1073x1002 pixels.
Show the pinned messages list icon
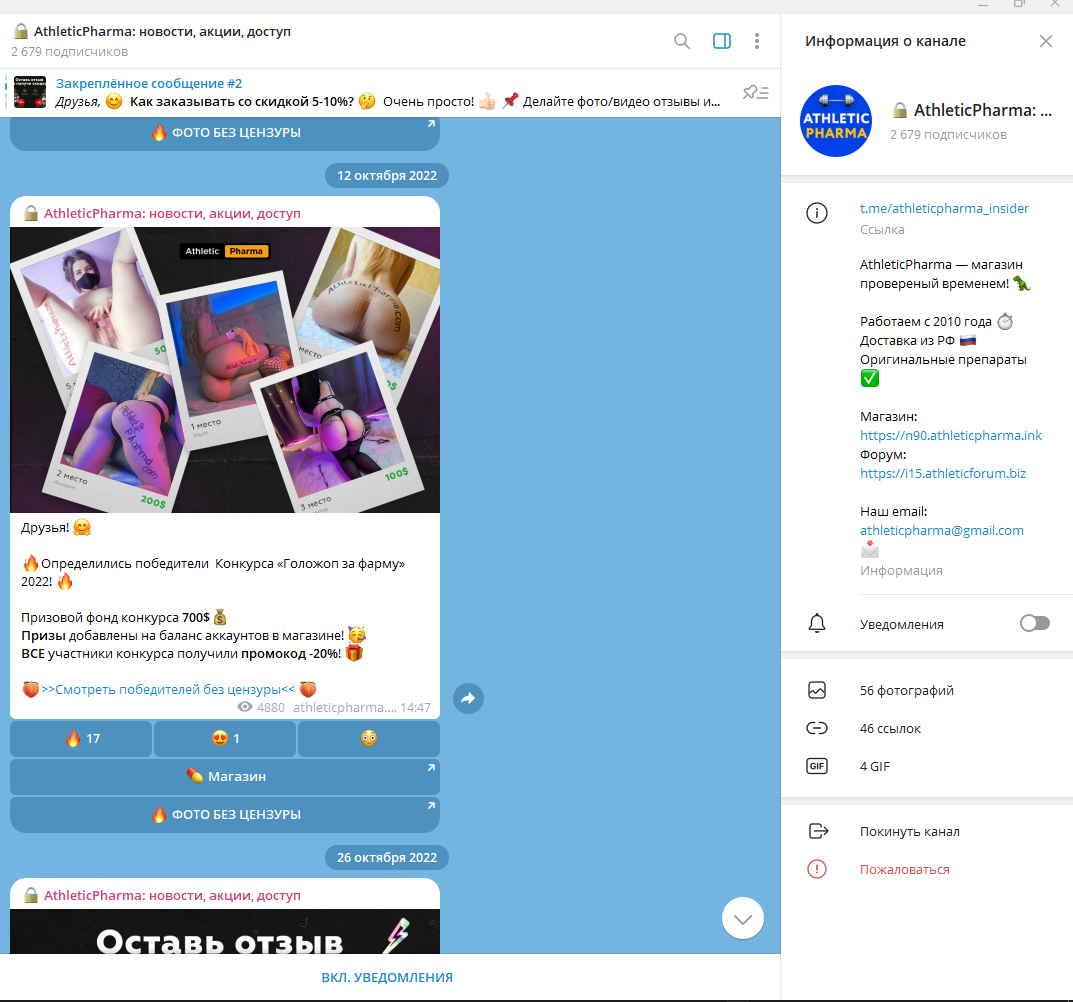click(x=755, y=92)
